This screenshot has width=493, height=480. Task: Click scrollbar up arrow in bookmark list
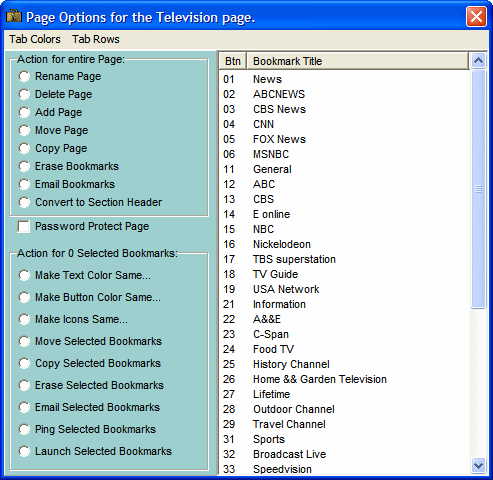(x=478, y=60)
